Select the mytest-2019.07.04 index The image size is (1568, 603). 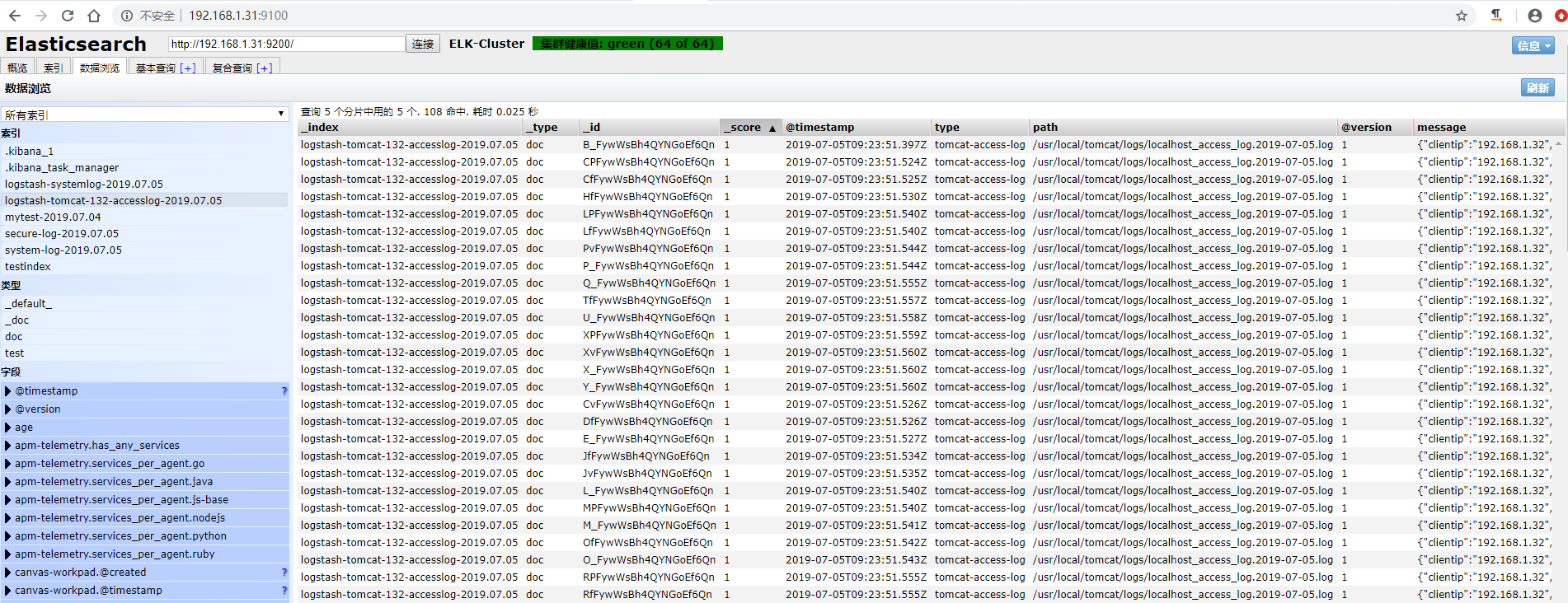tap(145, 217)
